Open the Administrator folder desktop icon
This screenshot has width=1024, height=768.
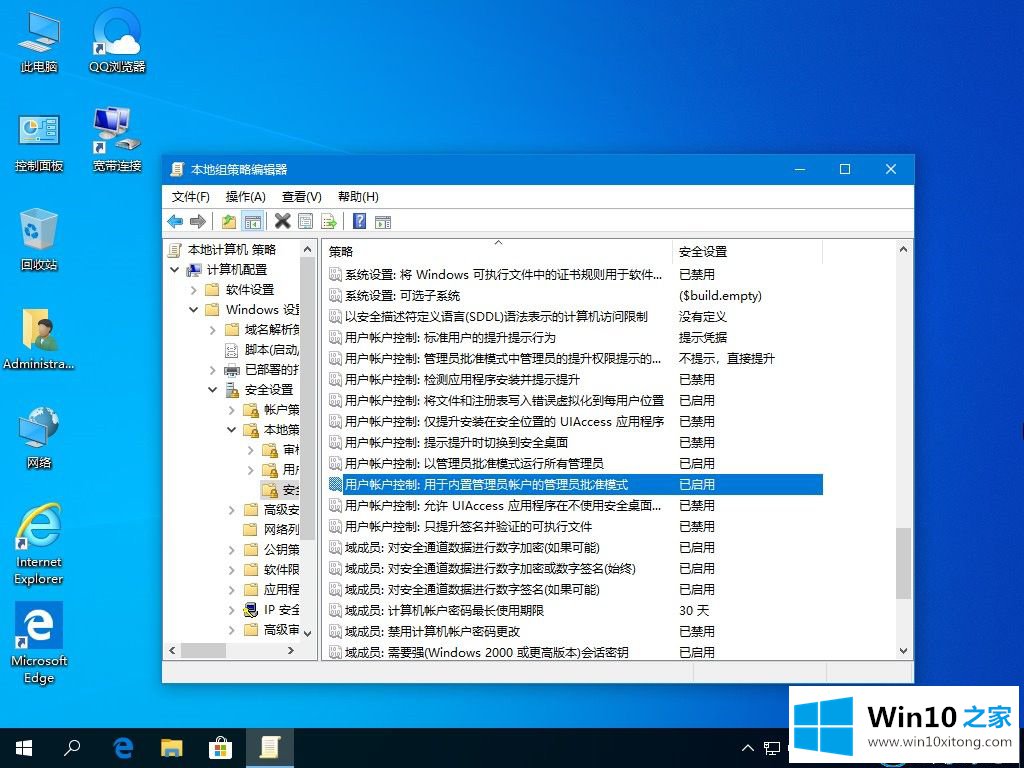(39, 340)
